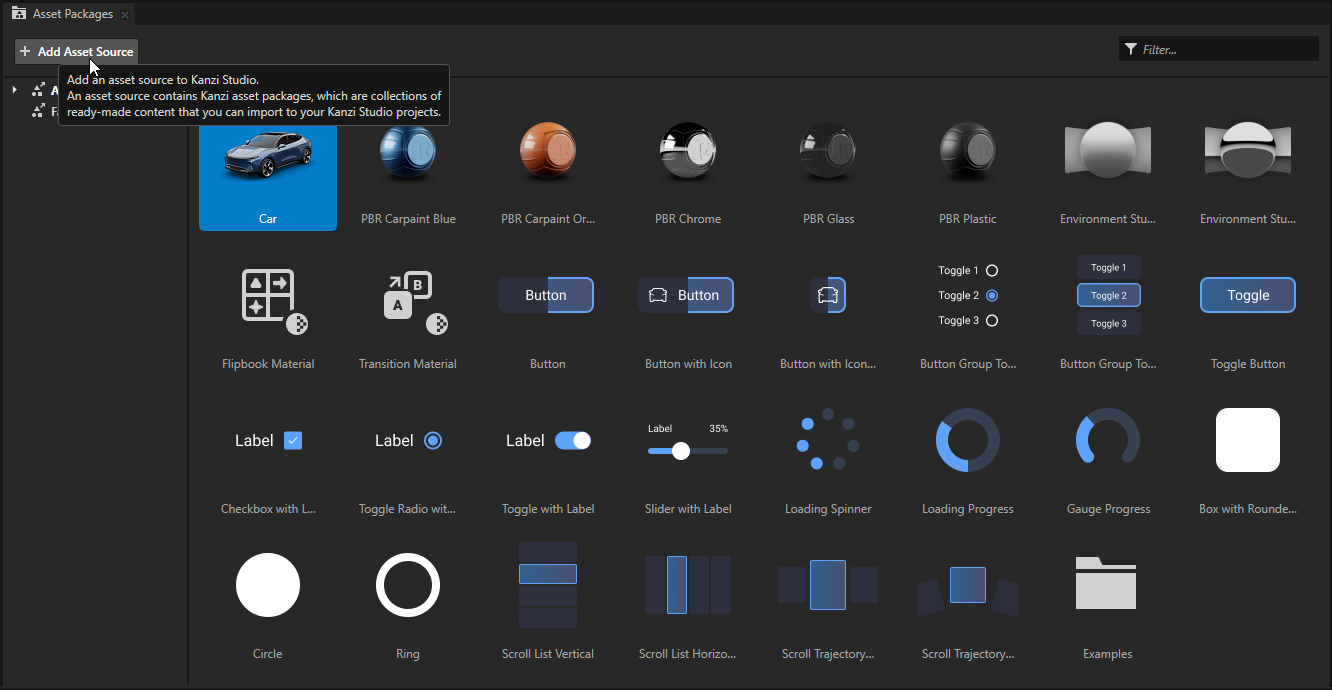The height and width of the screenshot is (690, 1332).
Task: Close the Asset Packages tab
Action: [x=124, y=14]
